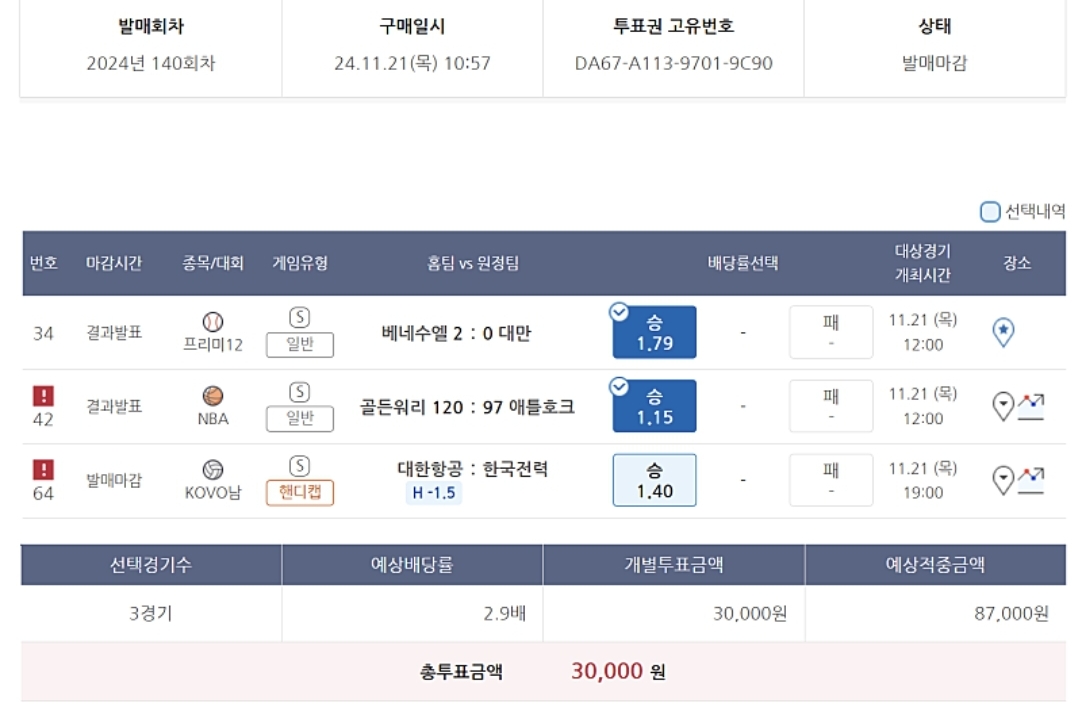The height and width of the screenshot is (704, 1079).
Task: Toggle the 선택내역 checkbox
Action: point(990,212)
